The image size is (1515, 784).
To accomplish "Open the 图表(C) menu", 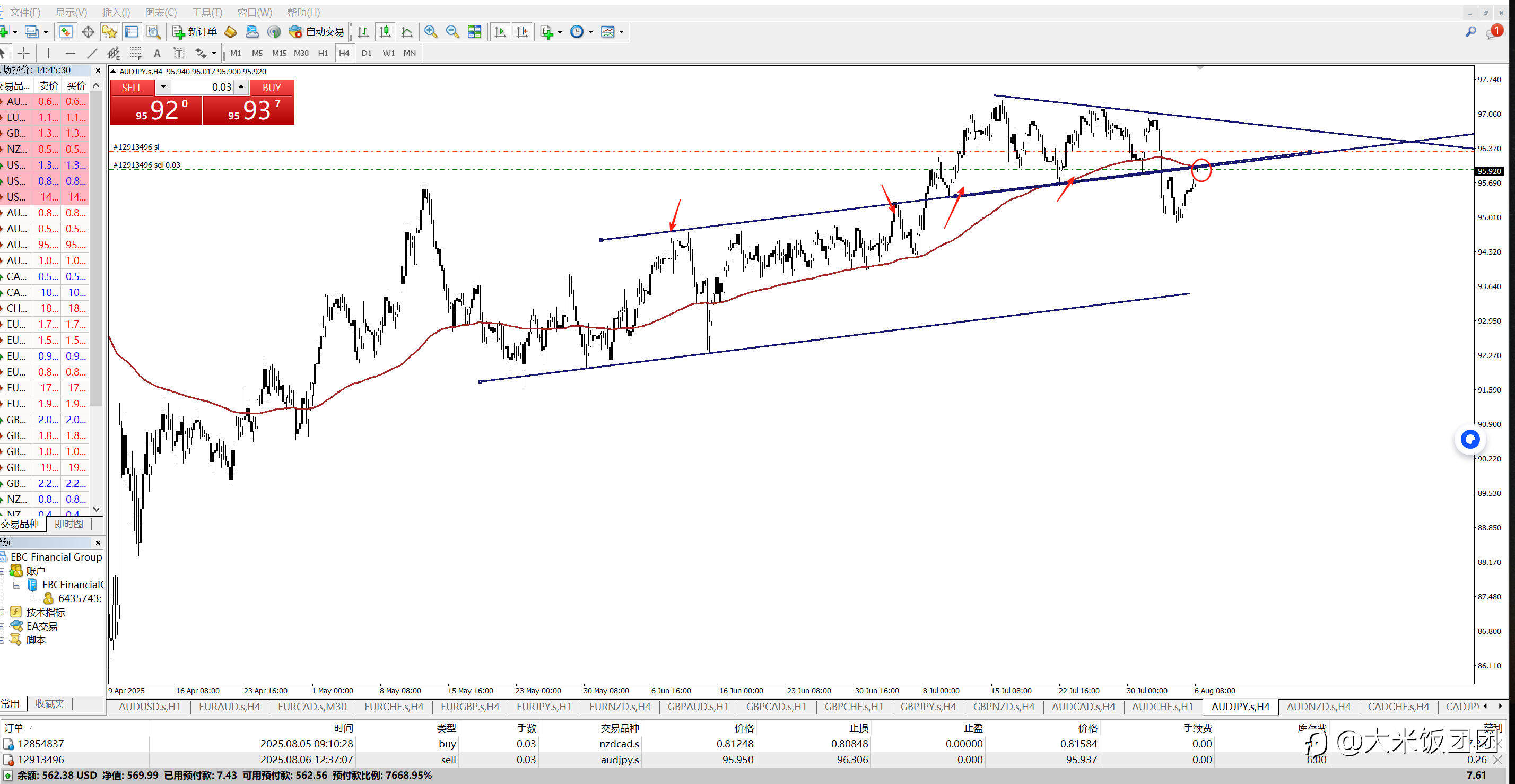I will point(161,12).
